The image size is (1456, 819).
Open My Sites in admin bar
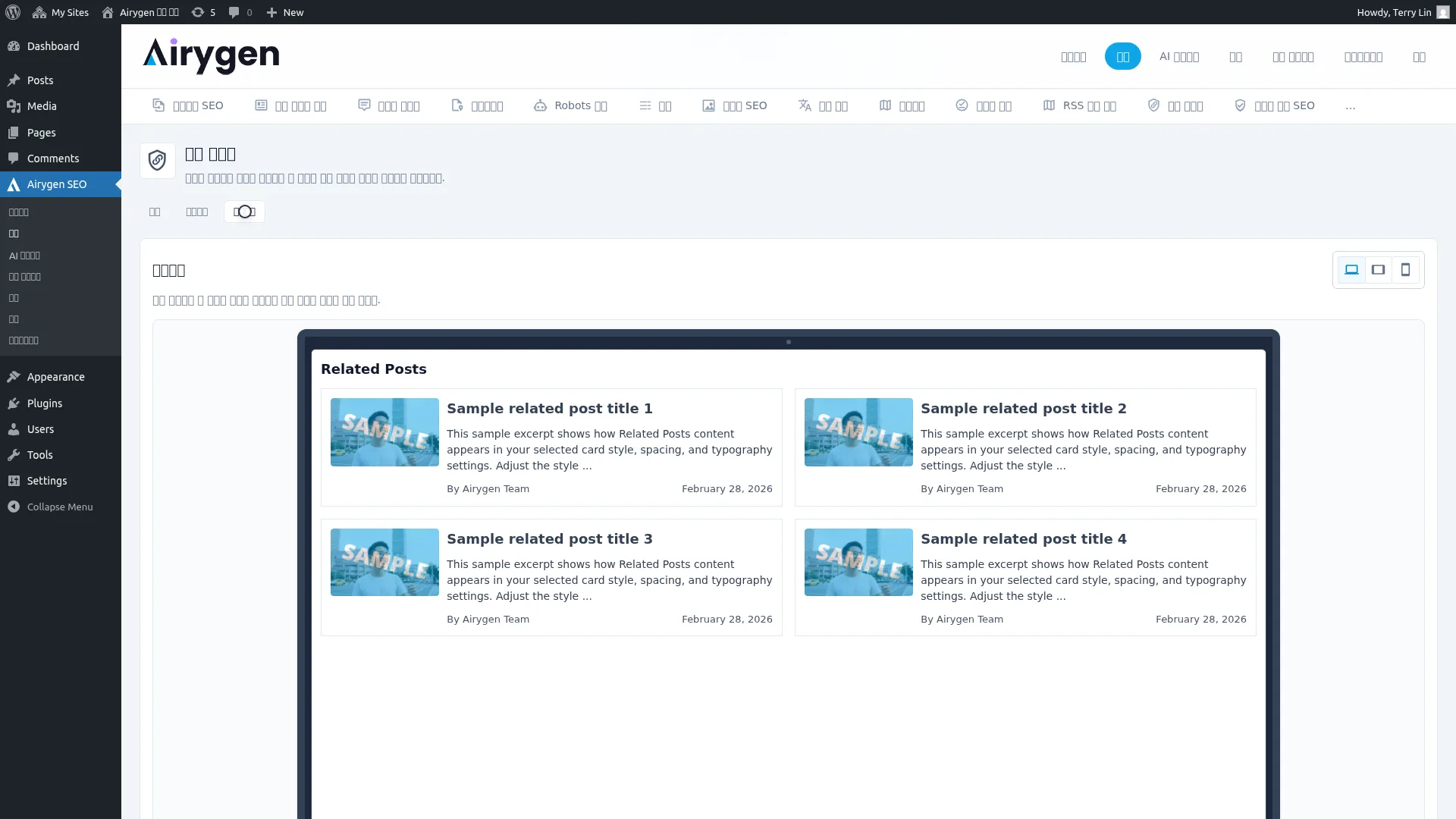[x=61, y=12]
